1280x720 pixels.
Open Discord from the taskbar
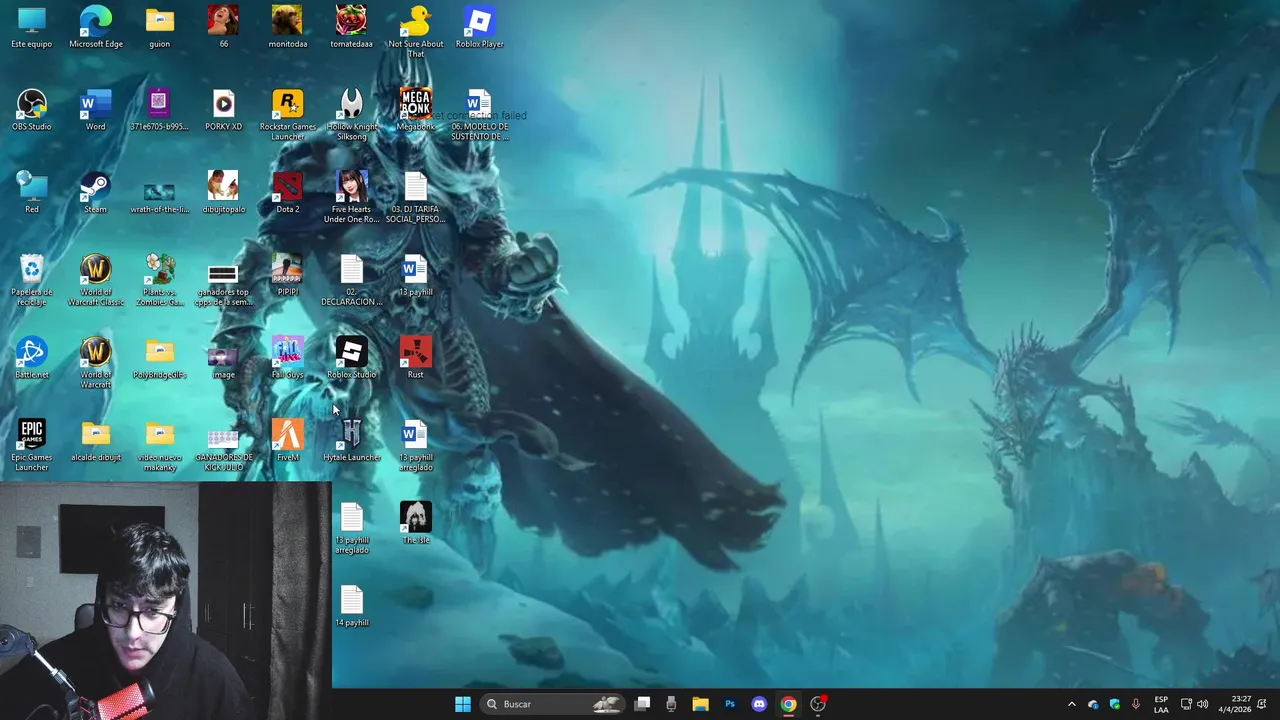(759, 704)
